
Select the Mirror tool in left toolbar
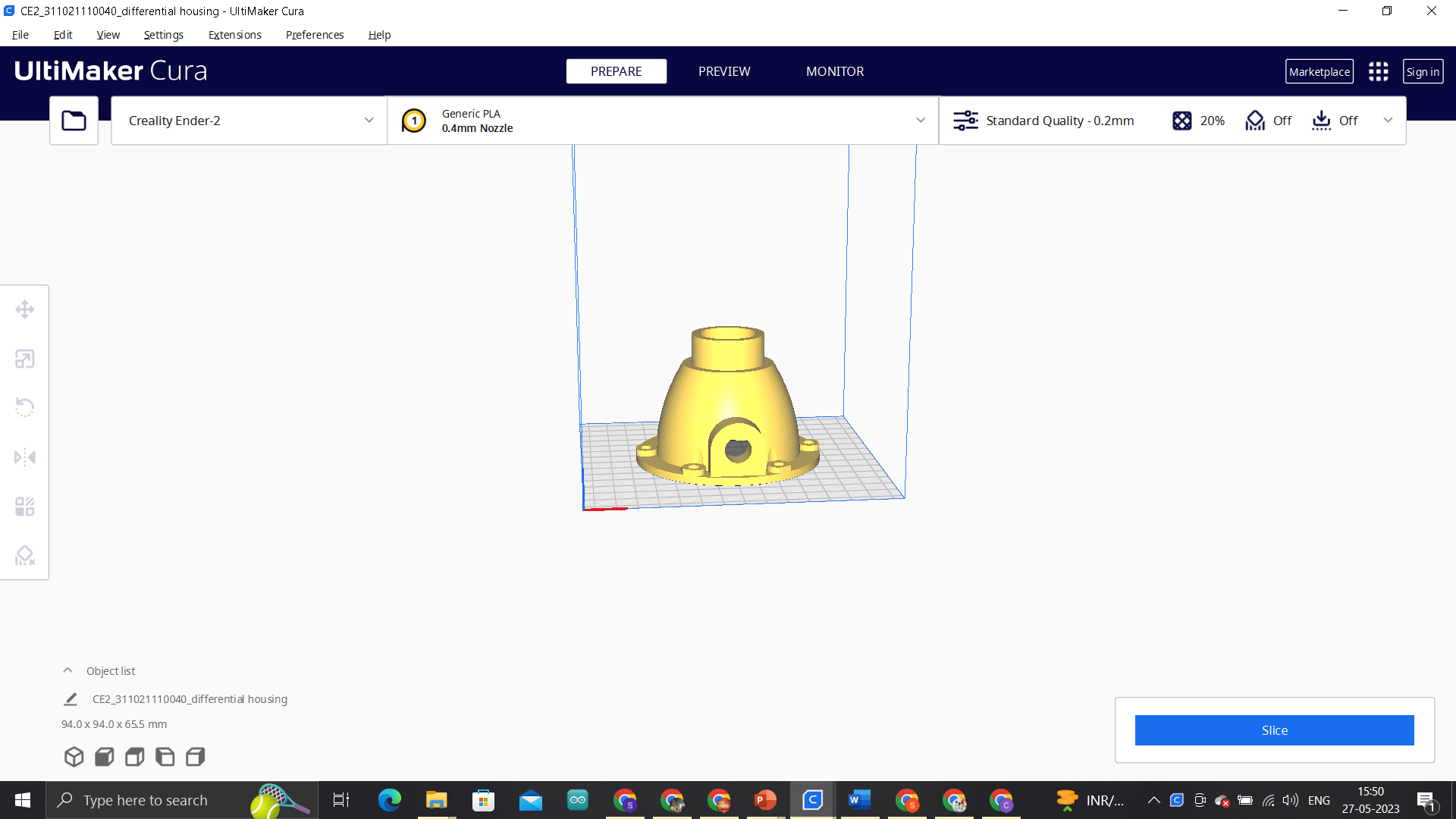[24, 457]
